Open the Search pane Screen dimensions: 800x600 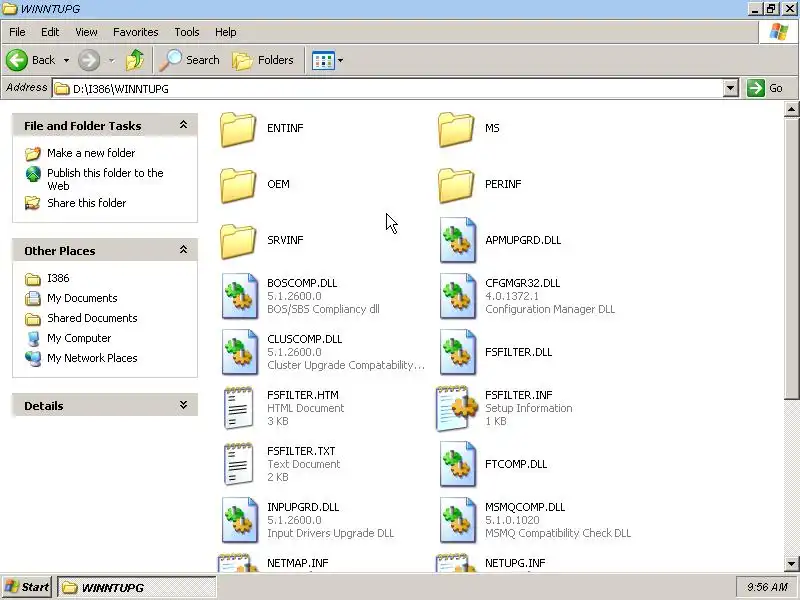(x=189, y=60)
